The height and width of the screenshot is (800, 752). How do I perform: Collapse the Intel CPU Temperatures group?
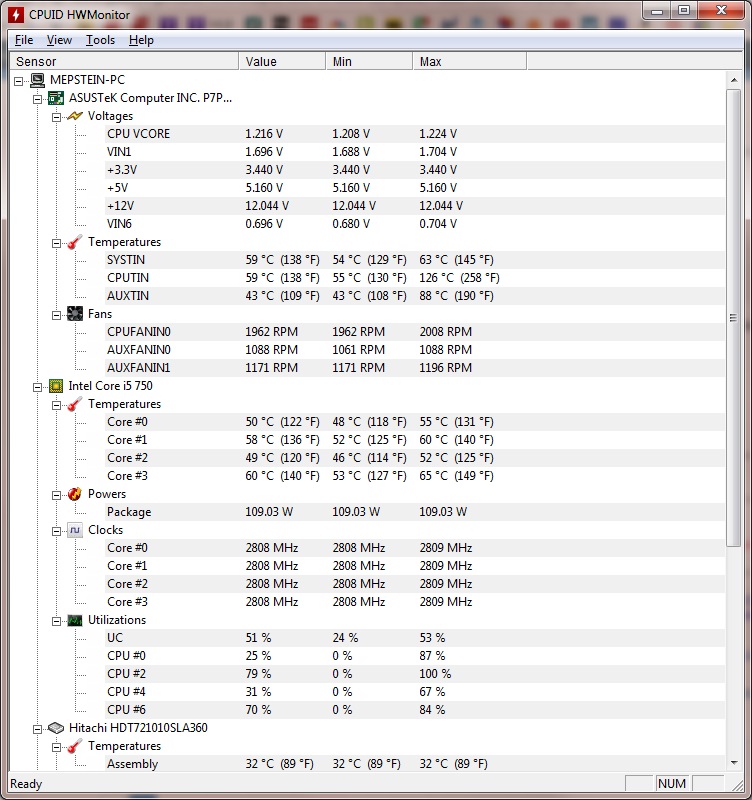pyautogui.click(x=57, y=405)
